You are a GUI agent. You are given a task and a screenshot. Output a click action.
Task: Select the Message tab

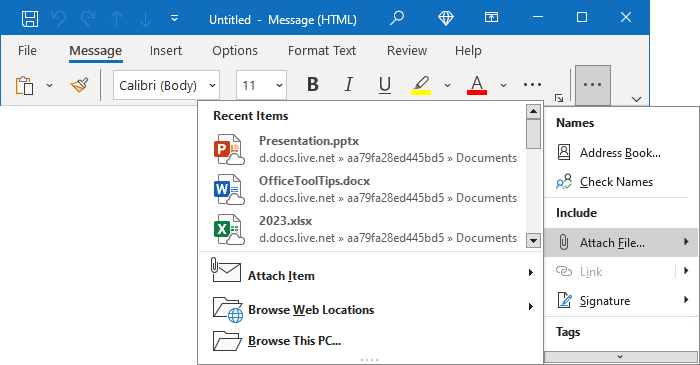tap(96, 50)
